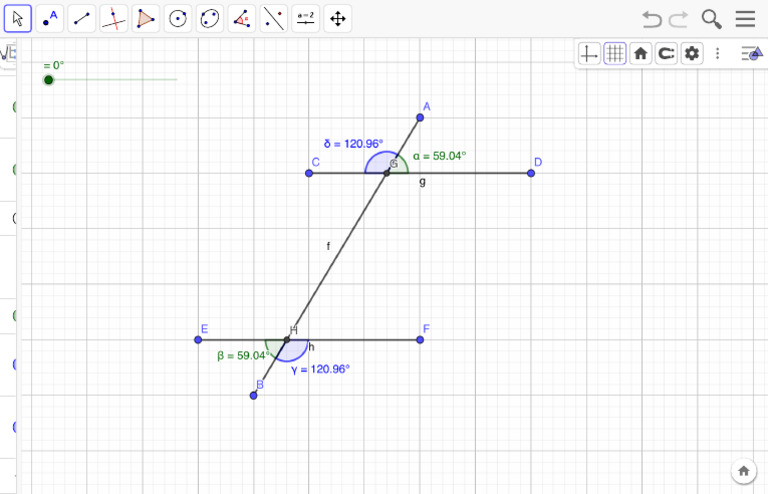Click on the green slider track
The height and width of the screenshot is (494, 768).
(x=113, y=79)
